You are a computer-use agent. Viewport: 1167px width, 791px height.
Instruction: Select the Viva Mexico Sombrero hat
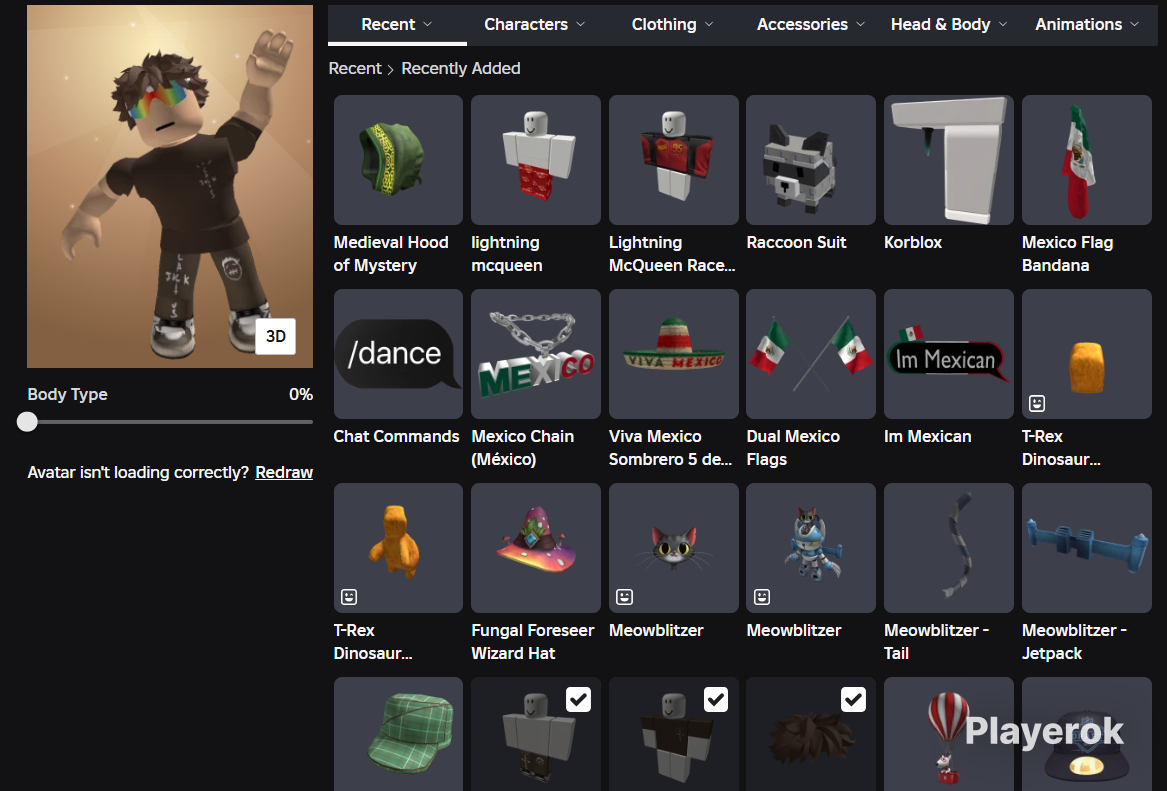pos(674,354)
